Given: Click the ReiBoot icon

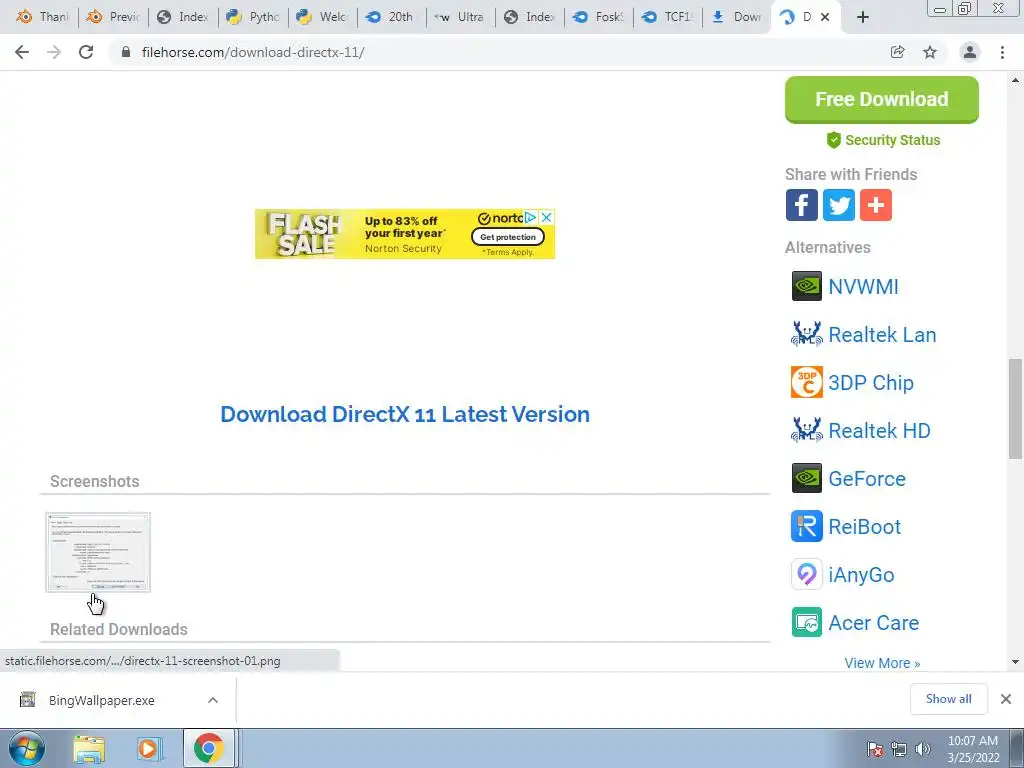Looking at the screenshot, I should click(807, 526).
